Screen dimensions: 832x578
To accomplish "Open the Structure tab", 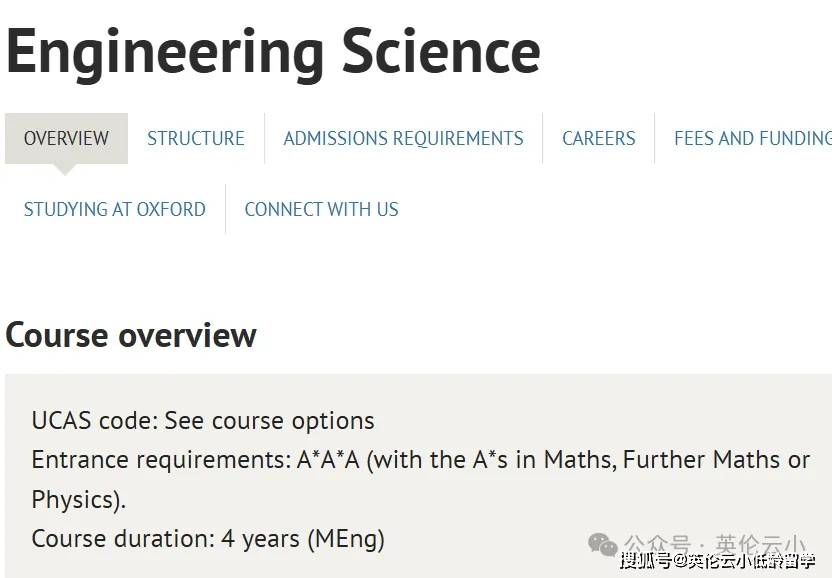I will pos(196,139).
